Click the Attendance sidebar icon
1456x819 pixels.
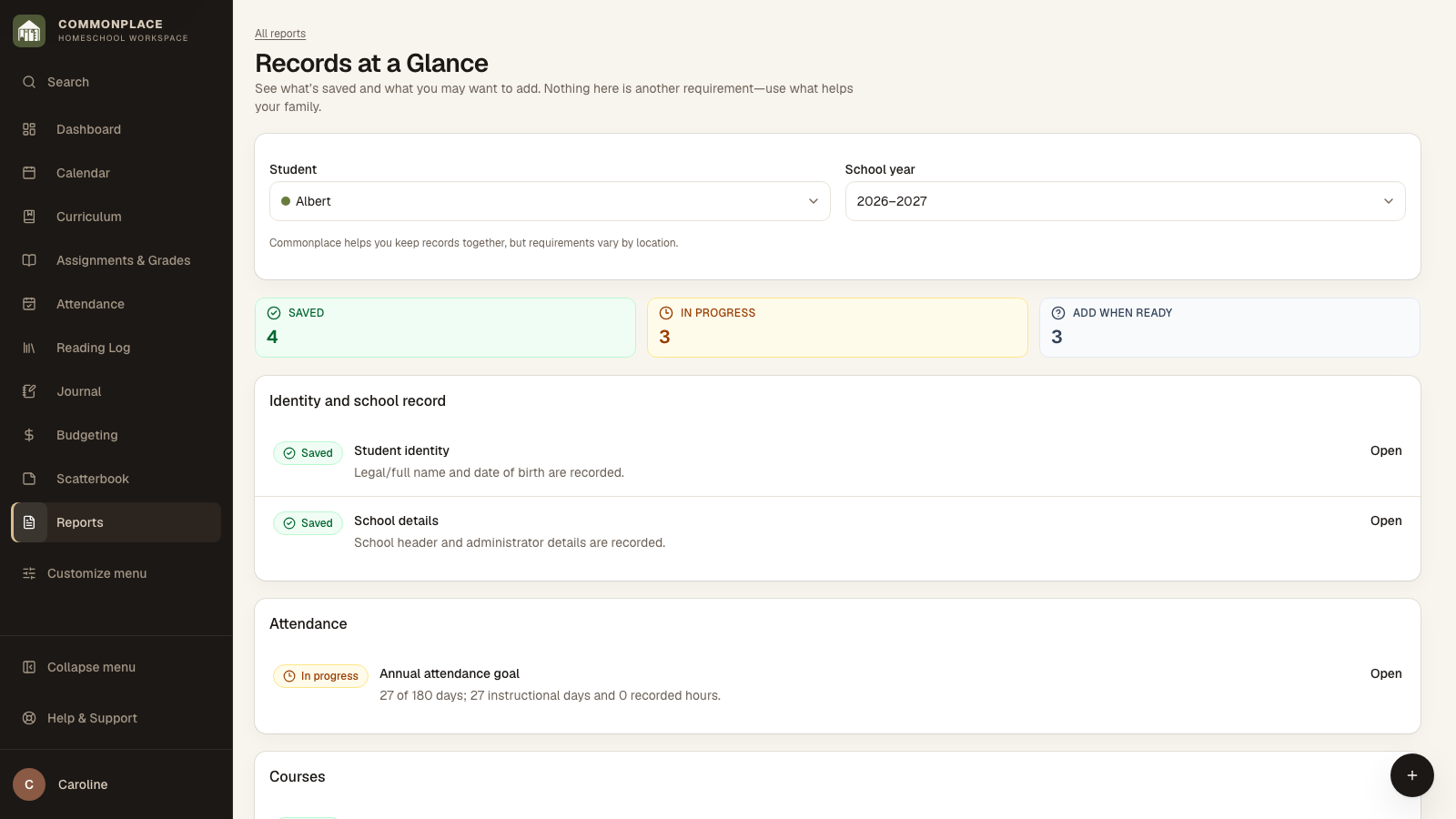point(29,304)
